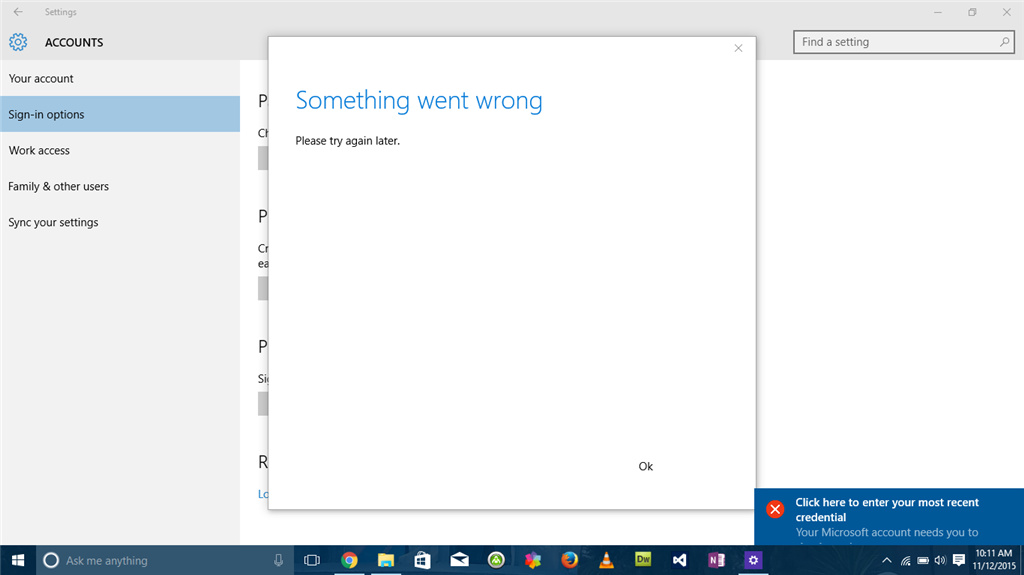This screenshot has height=575, width=1024.
Task: Click the battery status tray icon
Action: (923, 561)
